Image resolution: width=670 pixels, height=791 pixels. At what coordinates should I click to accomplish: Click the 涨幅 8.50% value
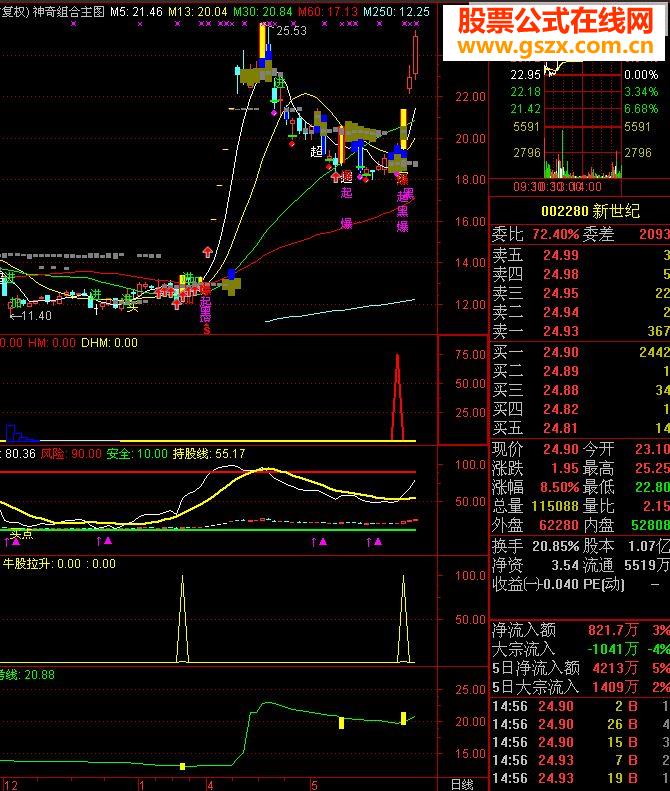click(x=560, y=487)
